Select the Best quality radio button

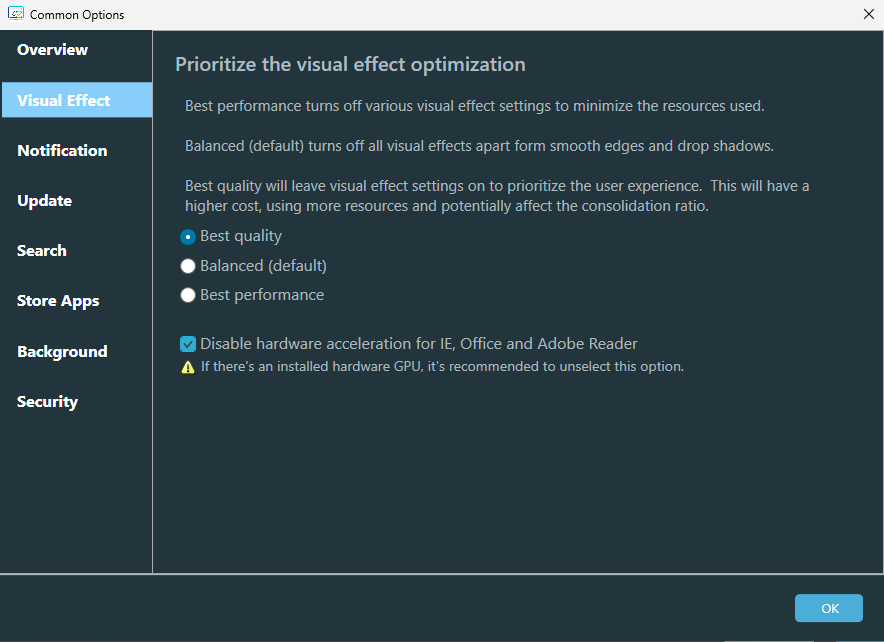pyautogui.click(x=188, y=237)
